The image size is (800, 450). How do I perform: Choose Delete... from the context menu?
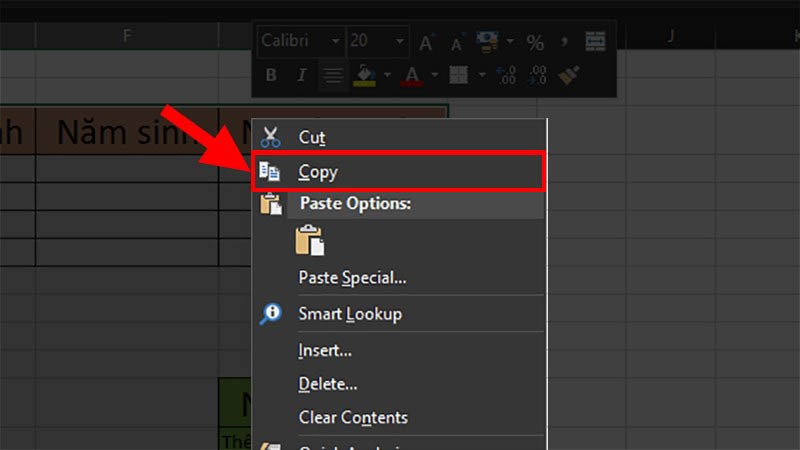pyautogui.click(x=328, y=384)
